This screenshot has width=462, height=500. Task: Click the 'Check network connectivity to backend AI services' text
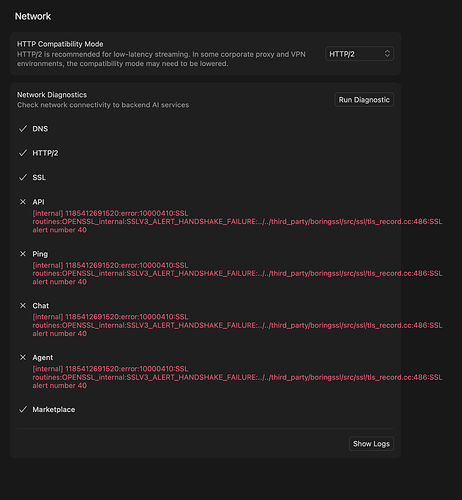[103, 105]
